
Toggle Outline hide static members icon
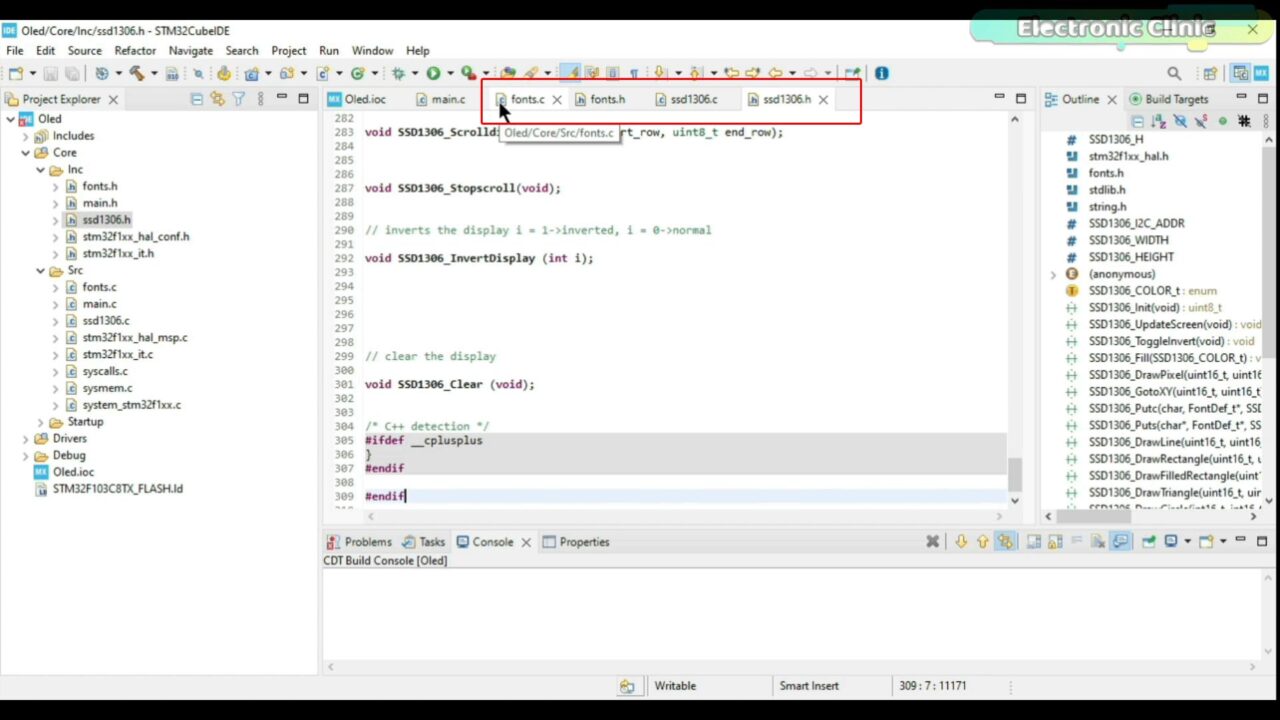1201,121
